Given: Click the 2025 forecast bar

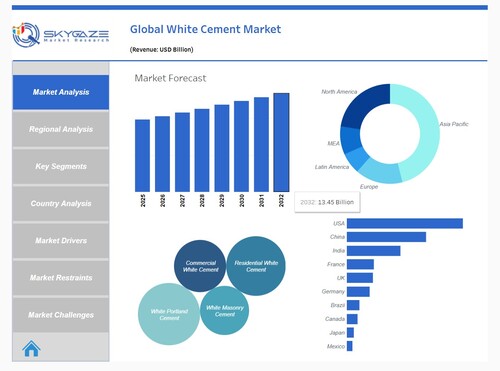Looking at the screenshot, I should point(142,156).
